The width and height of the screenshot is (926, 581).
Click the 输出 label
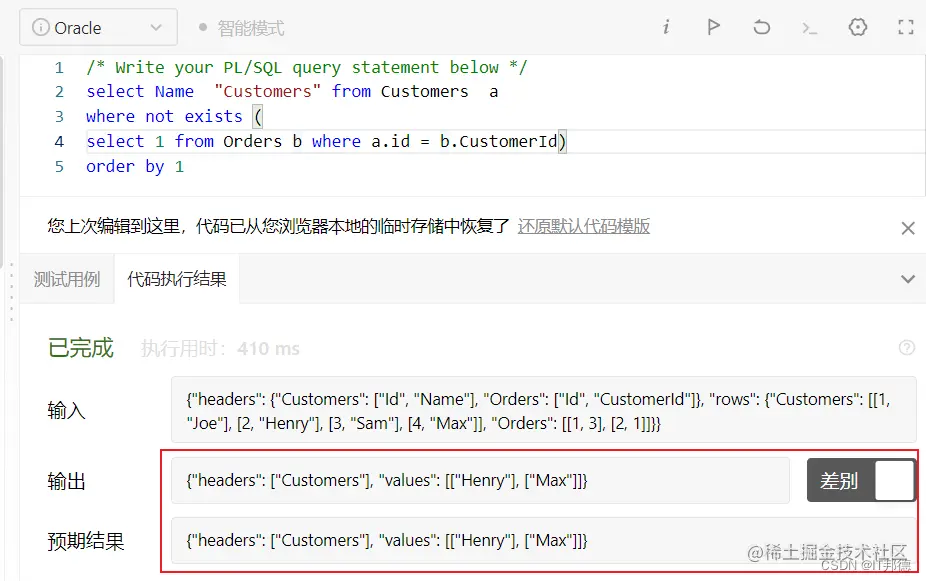(x=66, y=481)
